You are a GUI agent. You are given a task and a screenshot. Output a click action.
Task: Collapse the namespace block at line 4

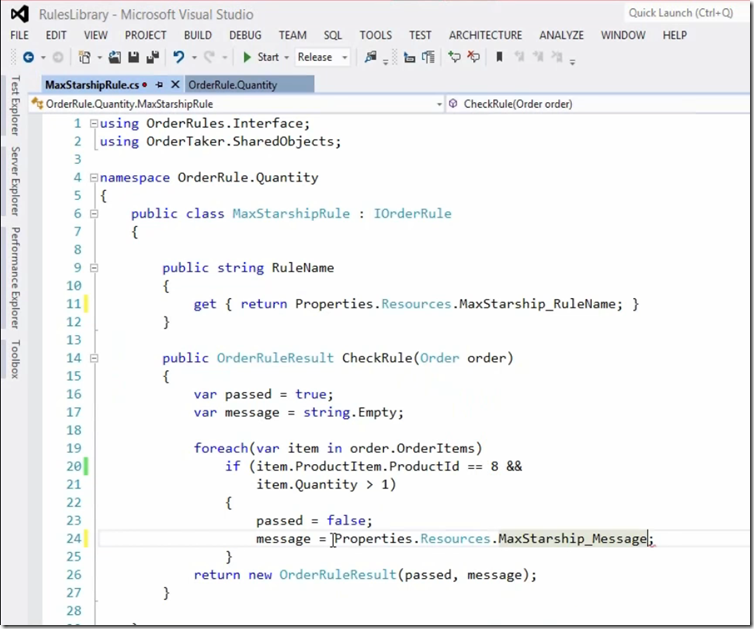pyautogui.click(x=94, y=178)
